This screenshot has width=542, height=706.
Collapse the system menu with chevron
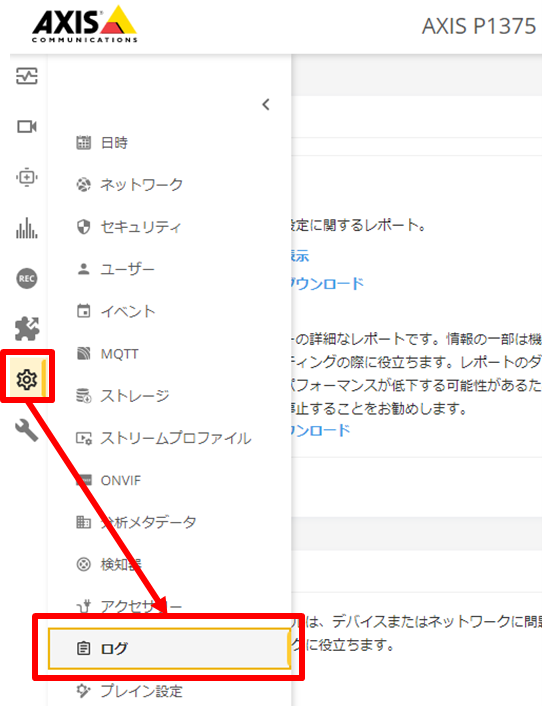[266, 104]
